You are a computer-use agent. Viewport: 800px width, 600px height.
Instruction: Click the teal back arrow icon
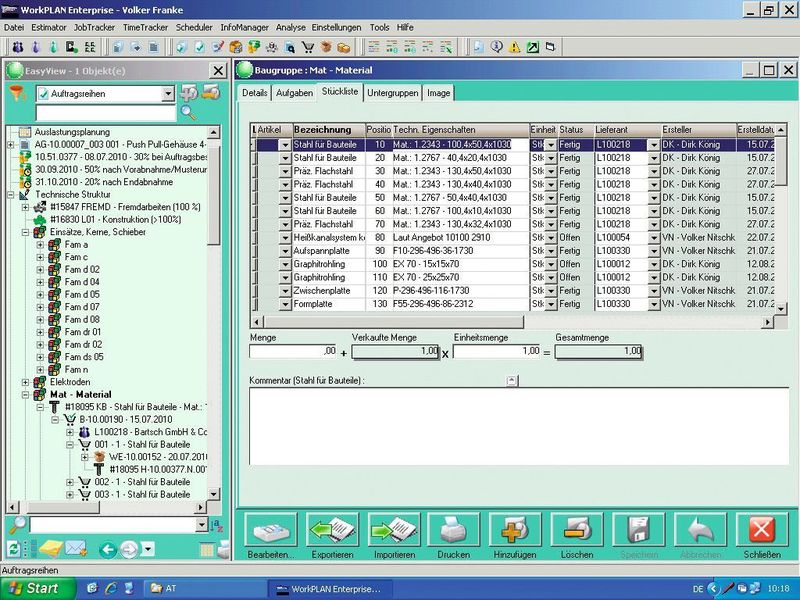(108, 549)
